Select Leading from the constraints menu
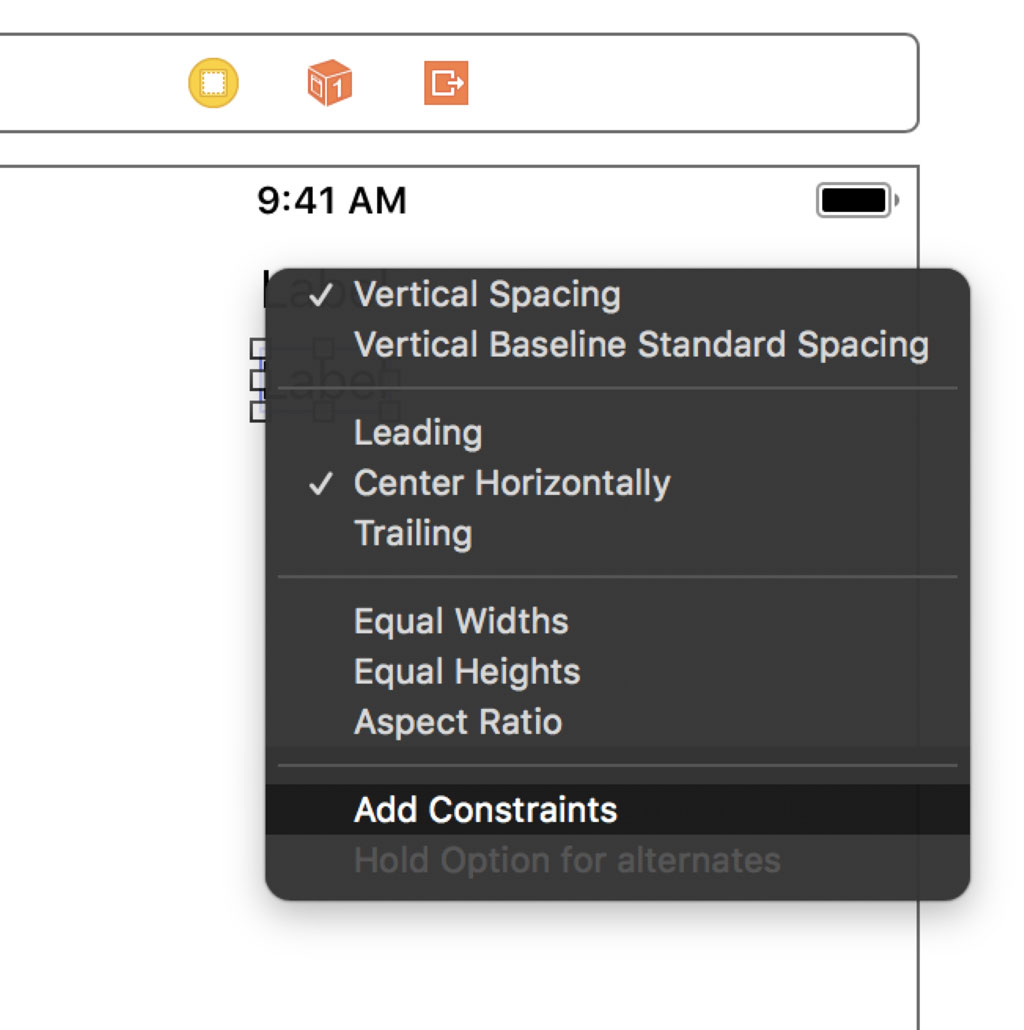 pos(418,433)
